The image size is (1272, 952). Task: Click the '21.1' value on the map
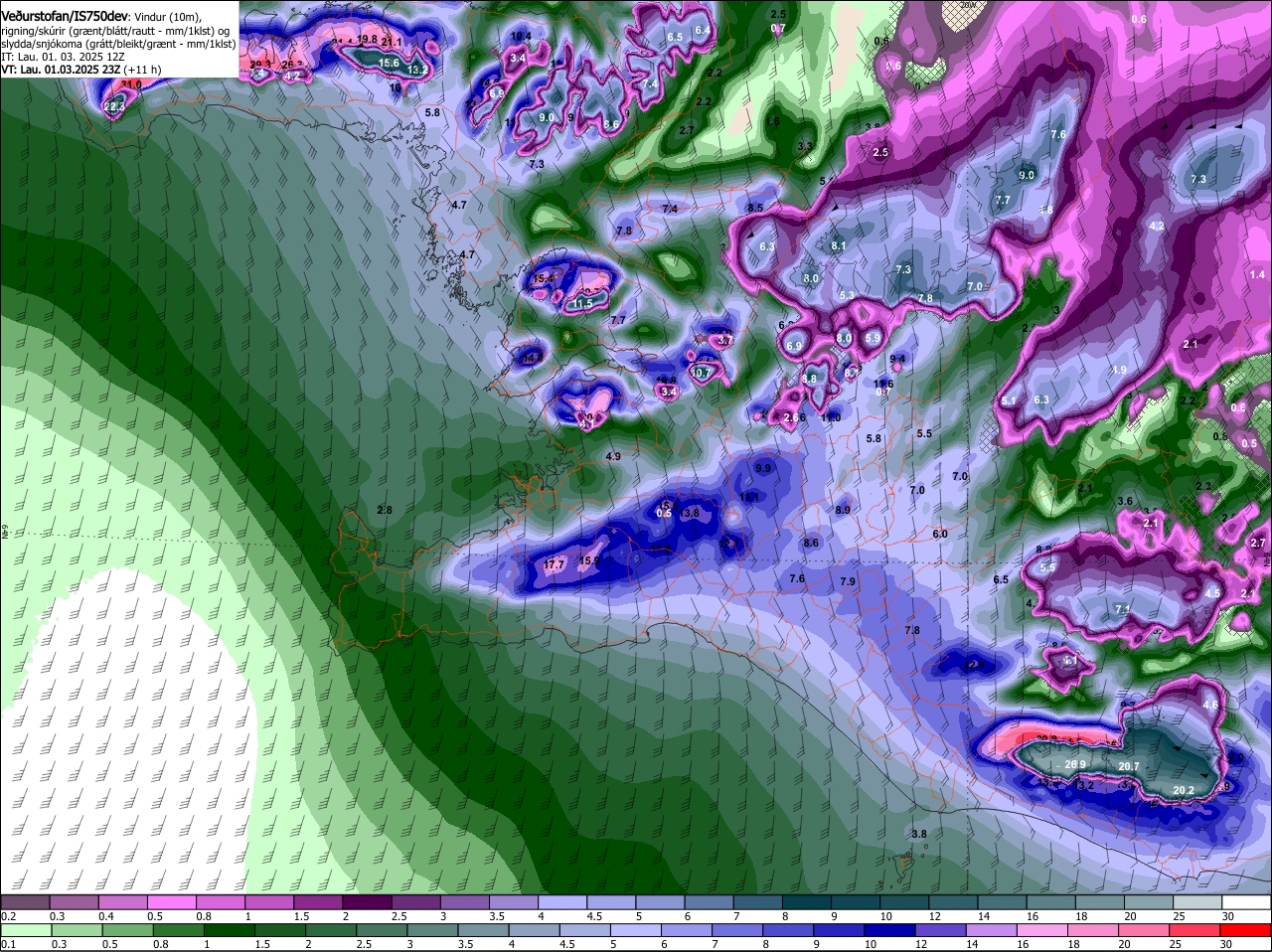coord(392,42)
